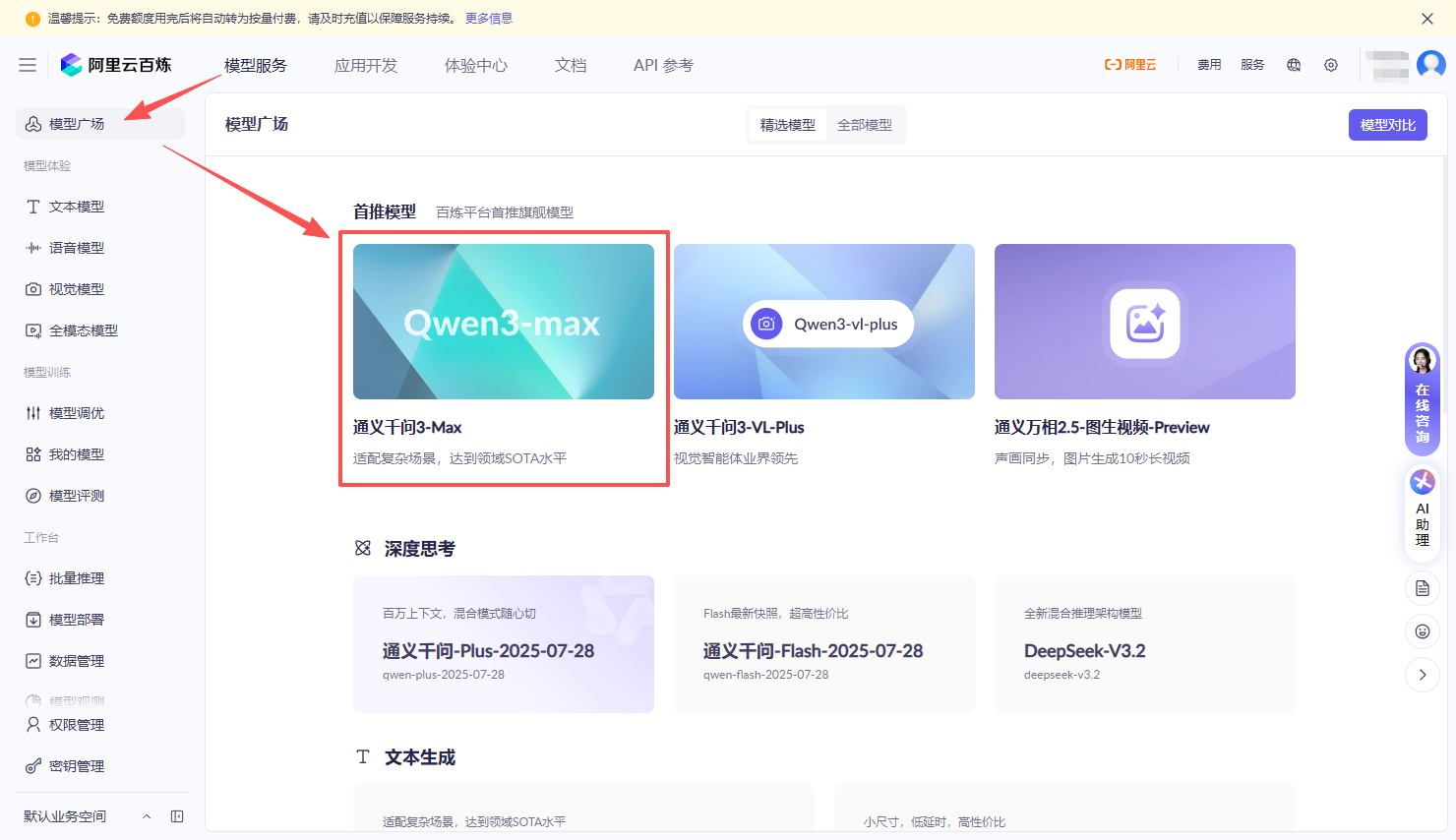
Task: Select the 精选模型 segment
Action: coord(787,125)
